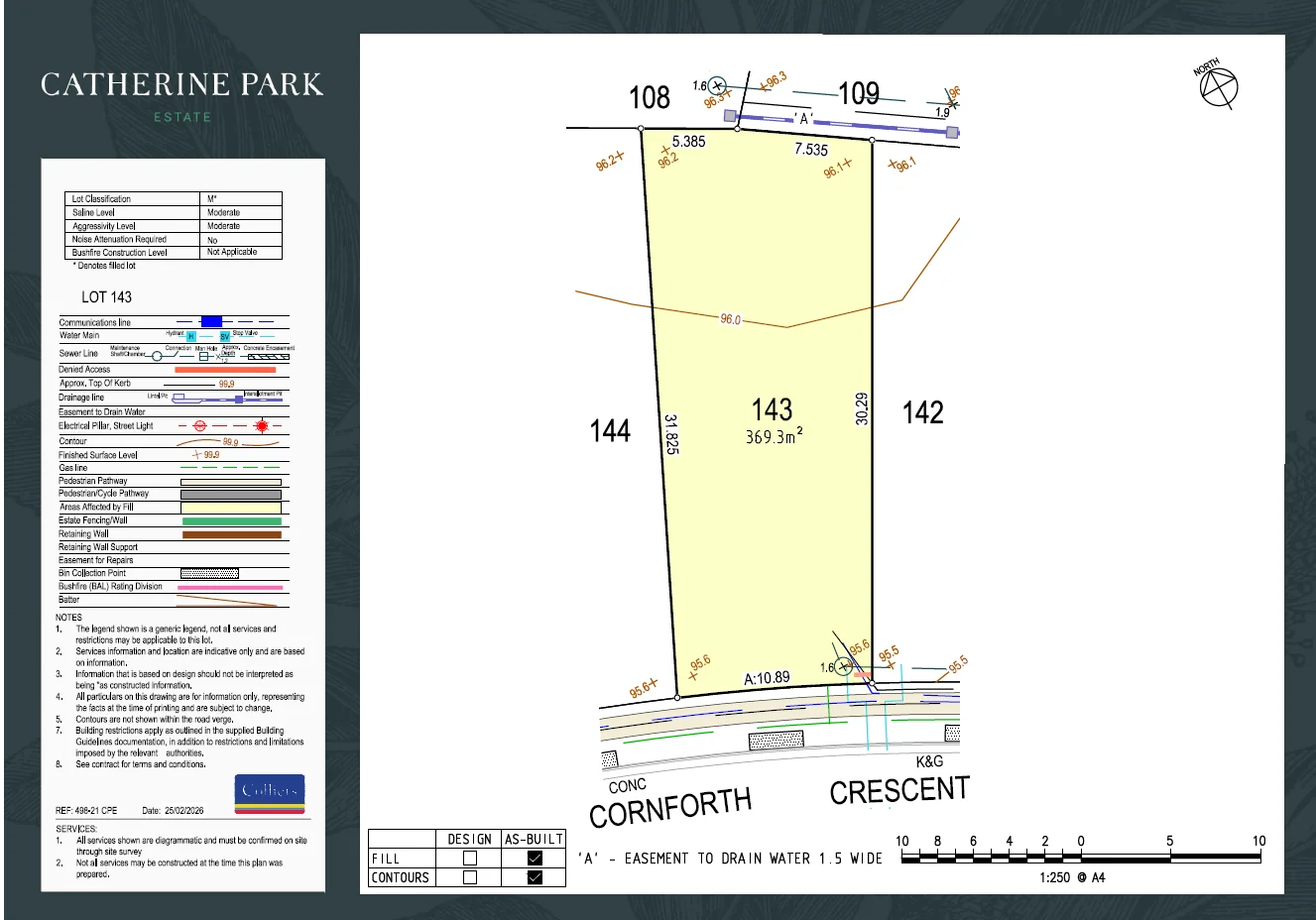The height and width of the screenshot is (920, 1316).
Task: Click the sewer maintenance chamber near lot 108
Action: pos(717,86)
